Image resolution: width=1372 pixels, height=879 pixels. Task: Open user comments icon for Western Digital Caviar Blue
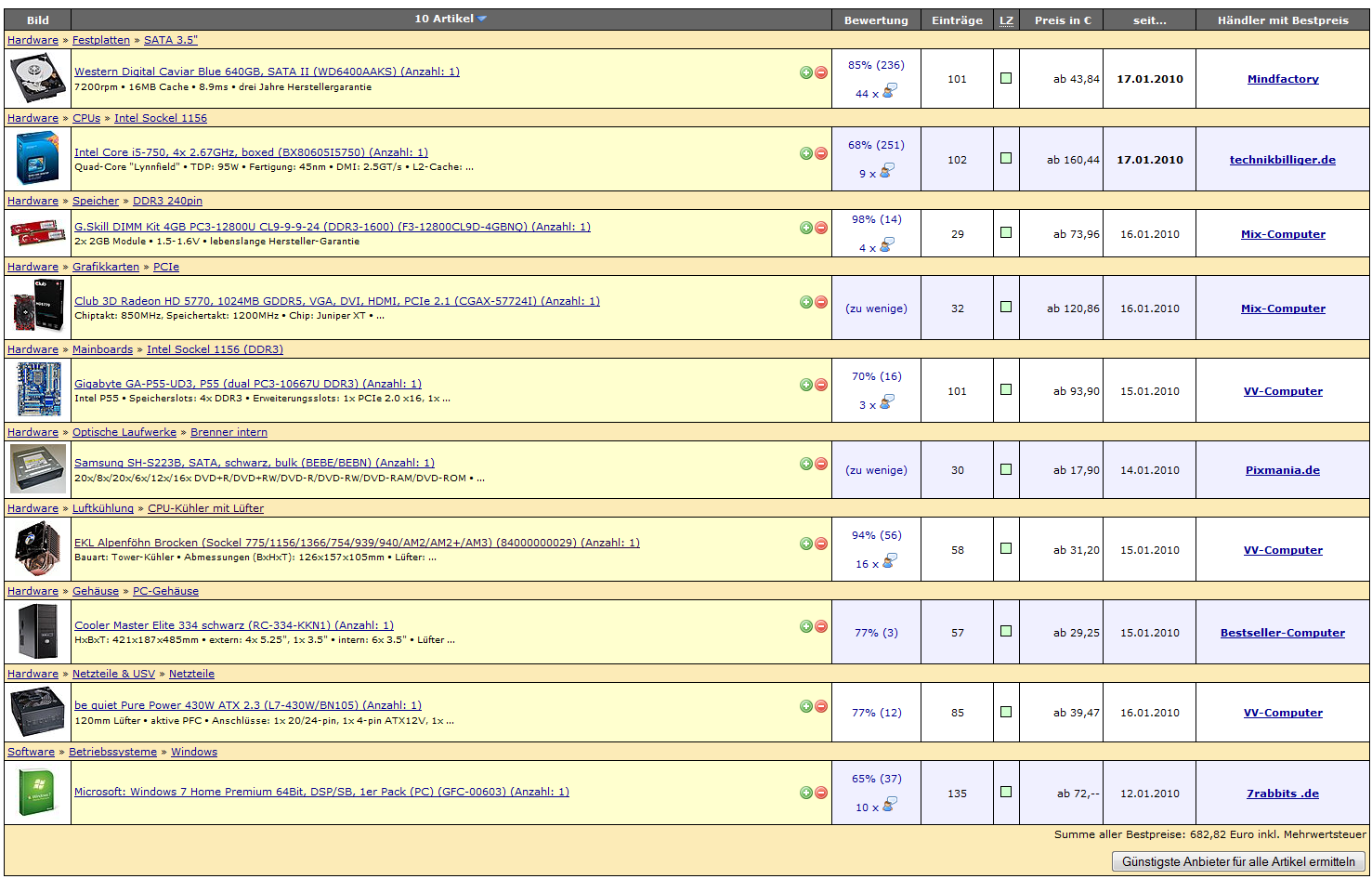click(889, 91)
